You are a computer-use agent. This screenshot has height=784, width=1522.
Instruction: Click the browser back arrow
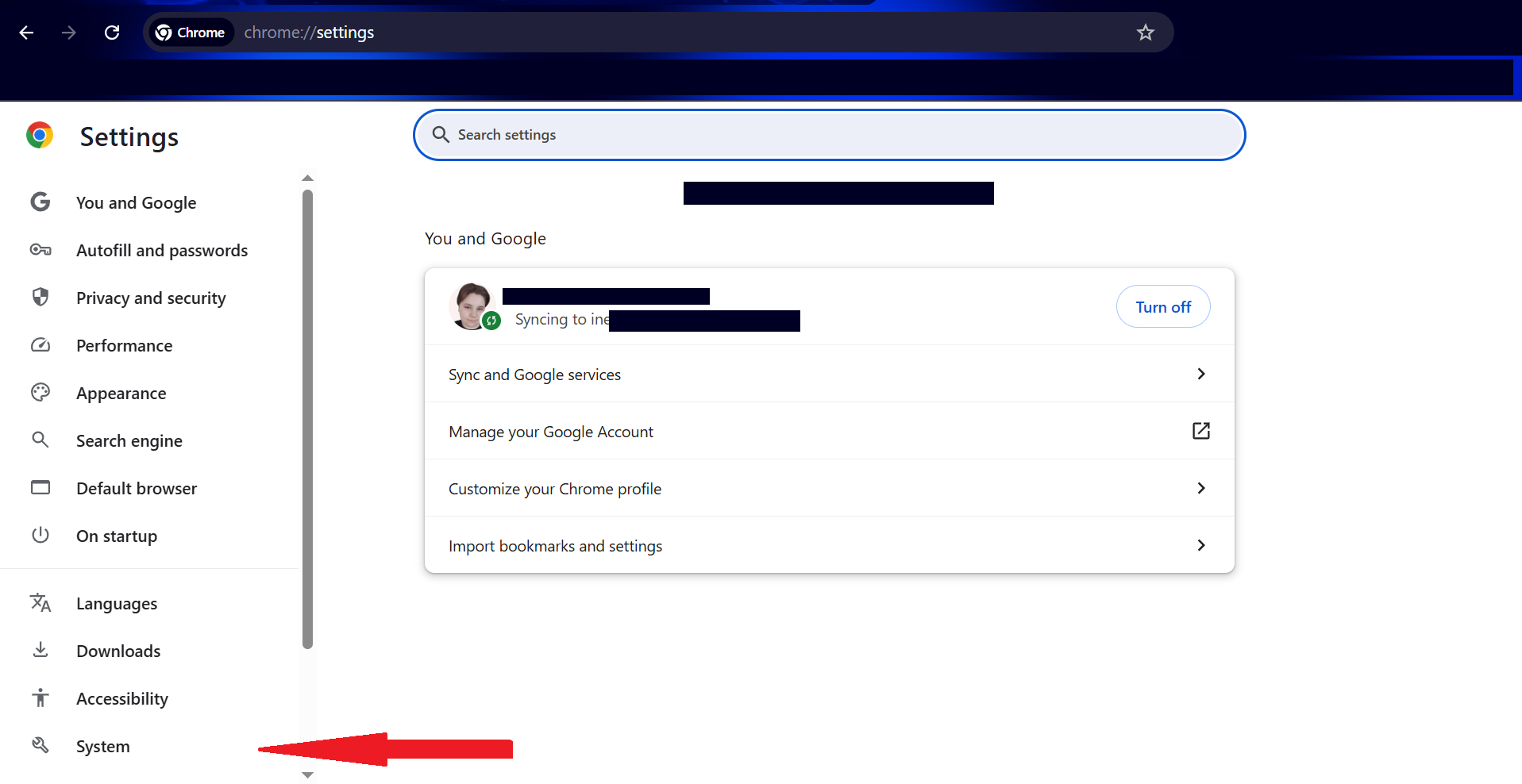click(x=26, y=33)
